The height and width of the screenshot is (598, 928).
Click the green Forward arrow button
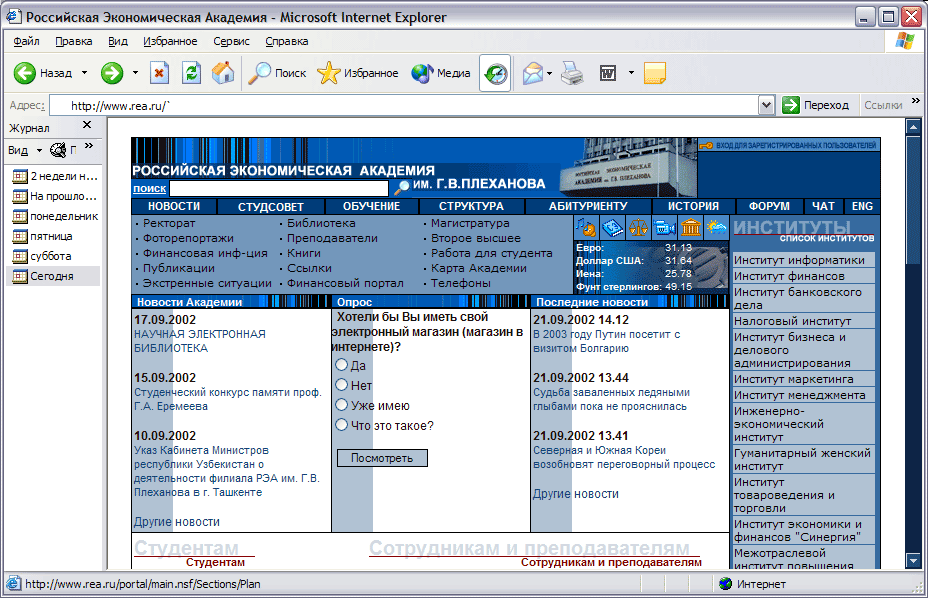pos(111,73)
